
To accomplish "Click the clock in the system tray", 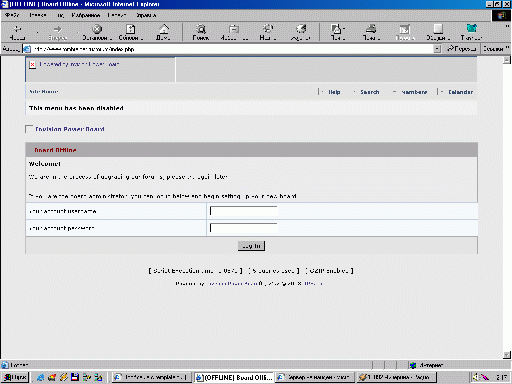I will click(x=502, y=377).
